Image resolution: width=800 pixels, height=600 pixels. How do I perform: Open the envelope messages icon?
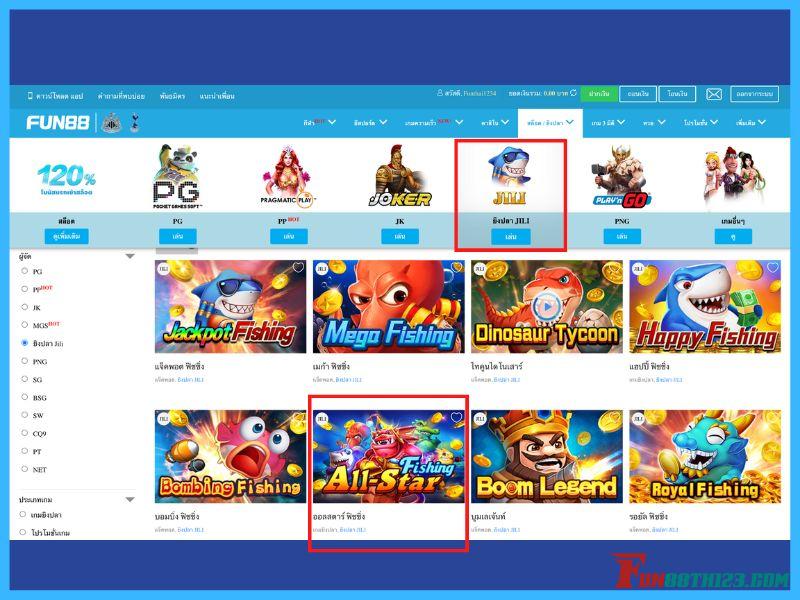[714, 94]
